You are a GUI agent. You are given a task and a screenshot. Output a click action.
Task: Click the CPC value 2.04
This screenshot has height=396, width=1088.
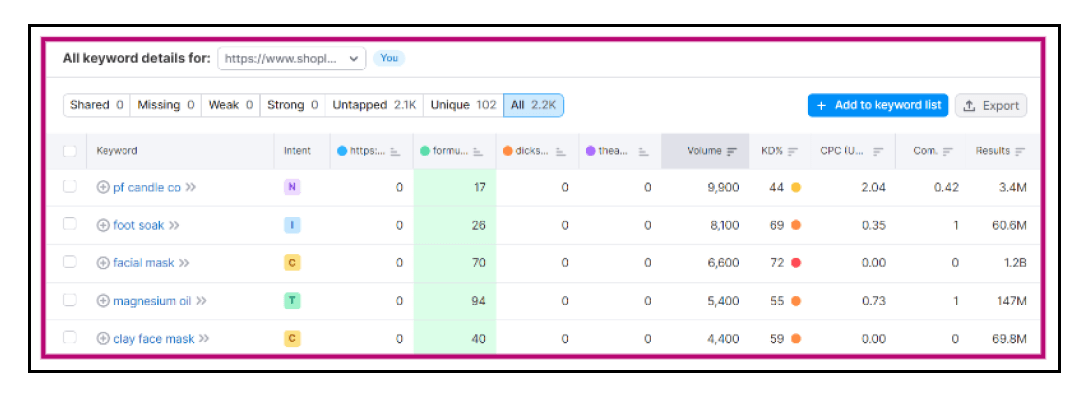click(x=874, y=187)
